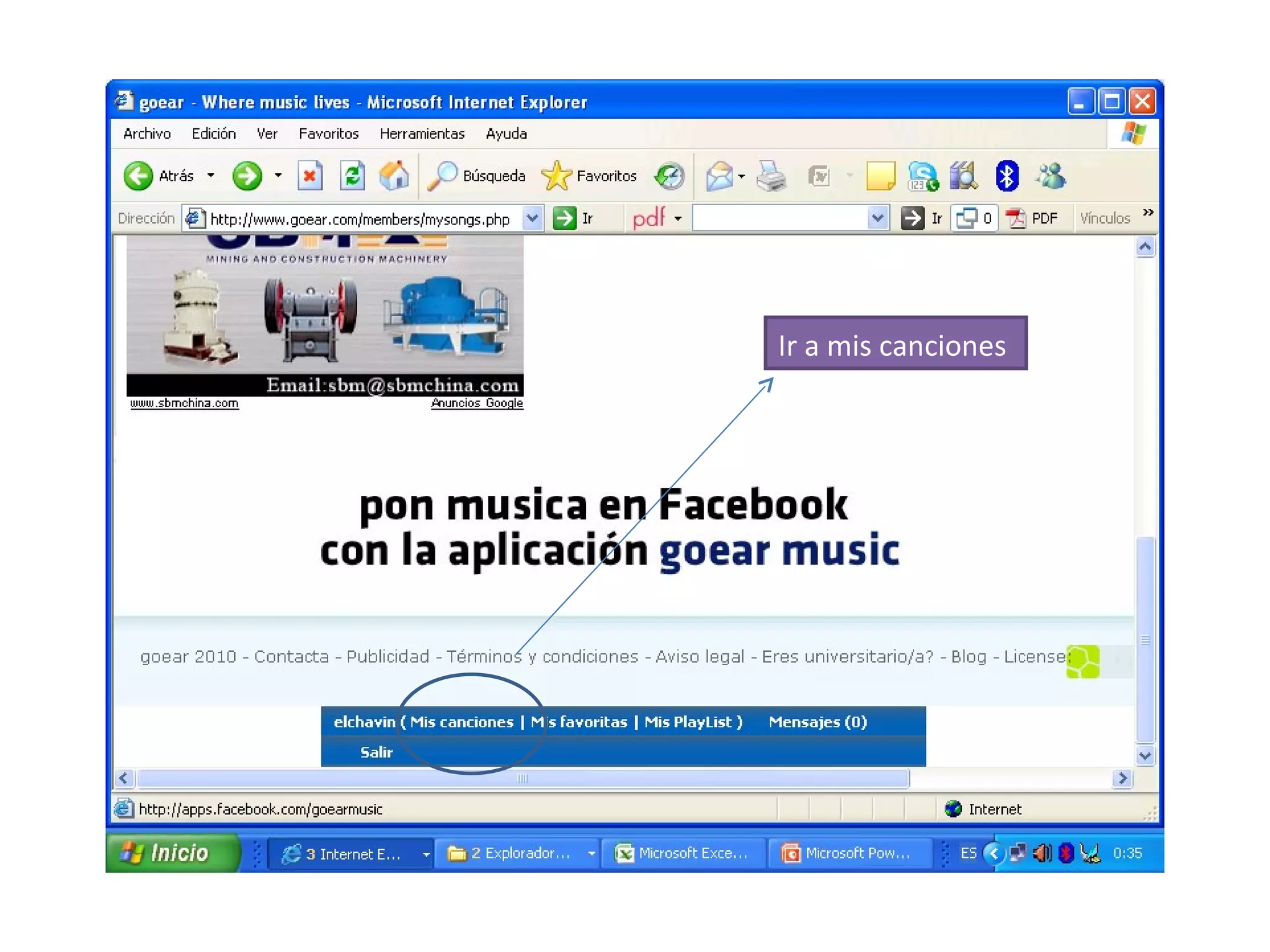Open the Edición menu
This screenshot has height=952, width=1270.
point(214,134)
